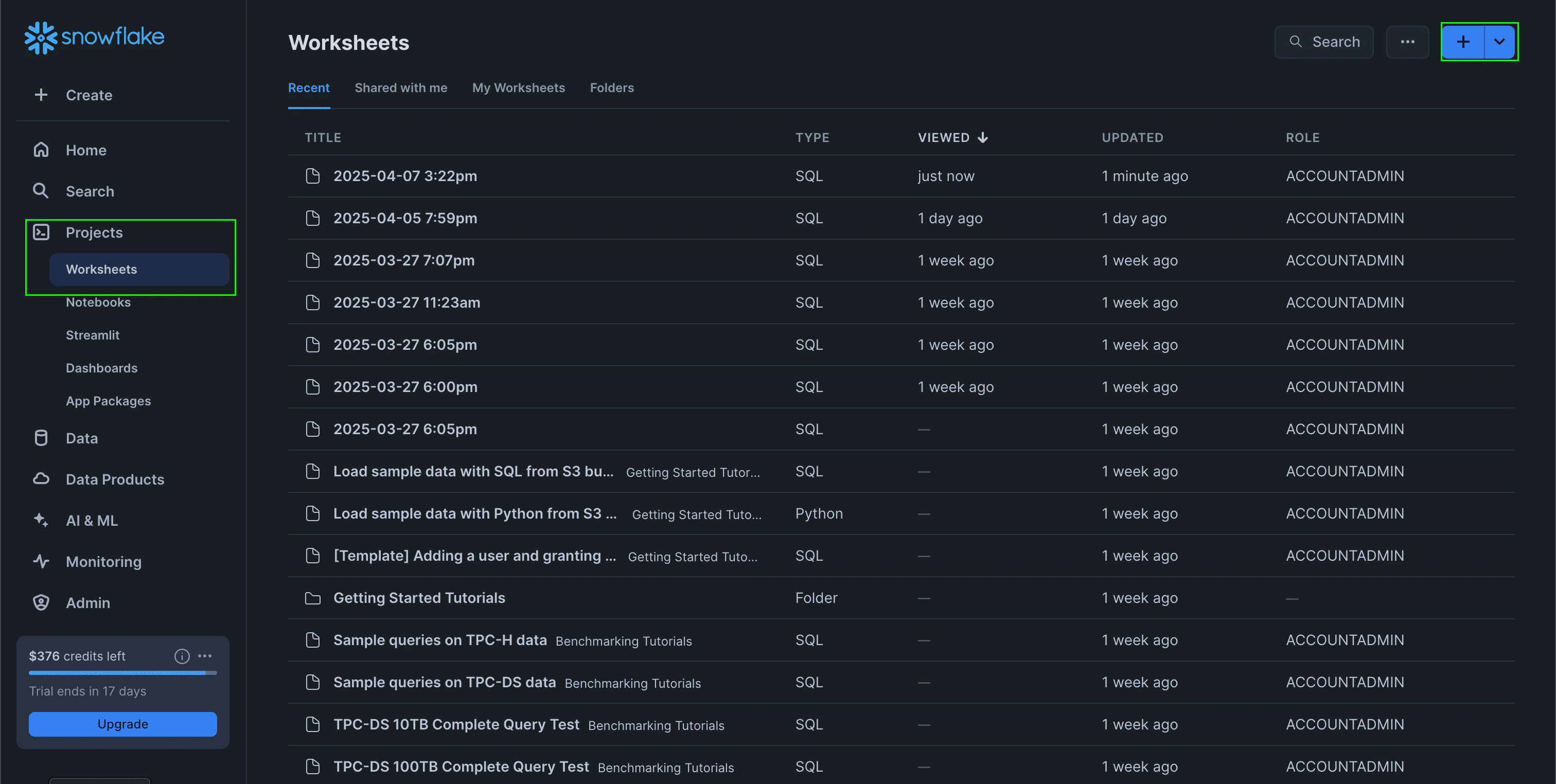Click the credits info icon
This screenshot has height=784, width=1556.
[x=182, y=656]
